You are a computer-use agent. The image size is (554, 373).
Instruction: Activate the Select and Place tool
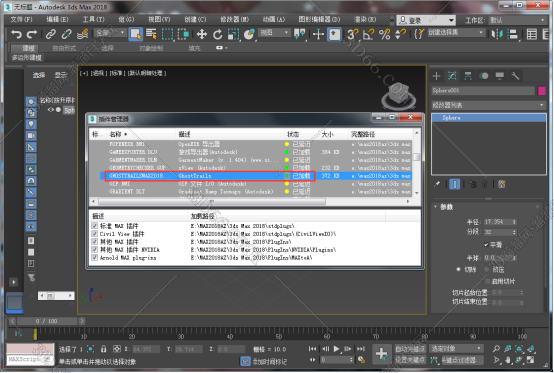coord(249,34)
